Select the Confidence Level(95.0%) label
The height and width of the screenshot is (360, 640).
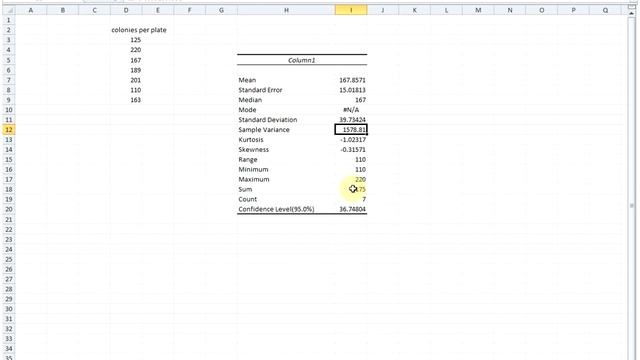click(x=286, y=209)
